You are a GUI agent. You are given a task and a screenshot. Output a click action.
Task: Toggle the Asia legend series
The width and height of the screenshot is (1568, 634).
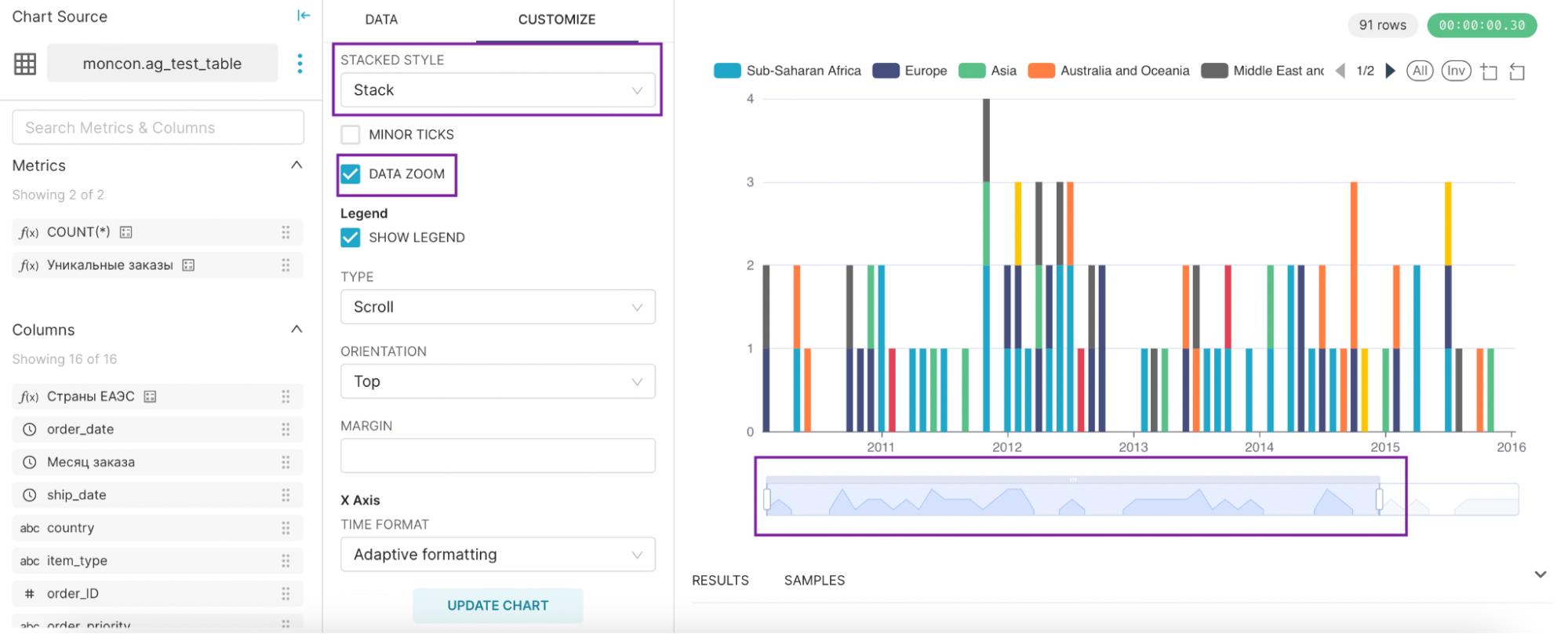(x=988, y=71)
